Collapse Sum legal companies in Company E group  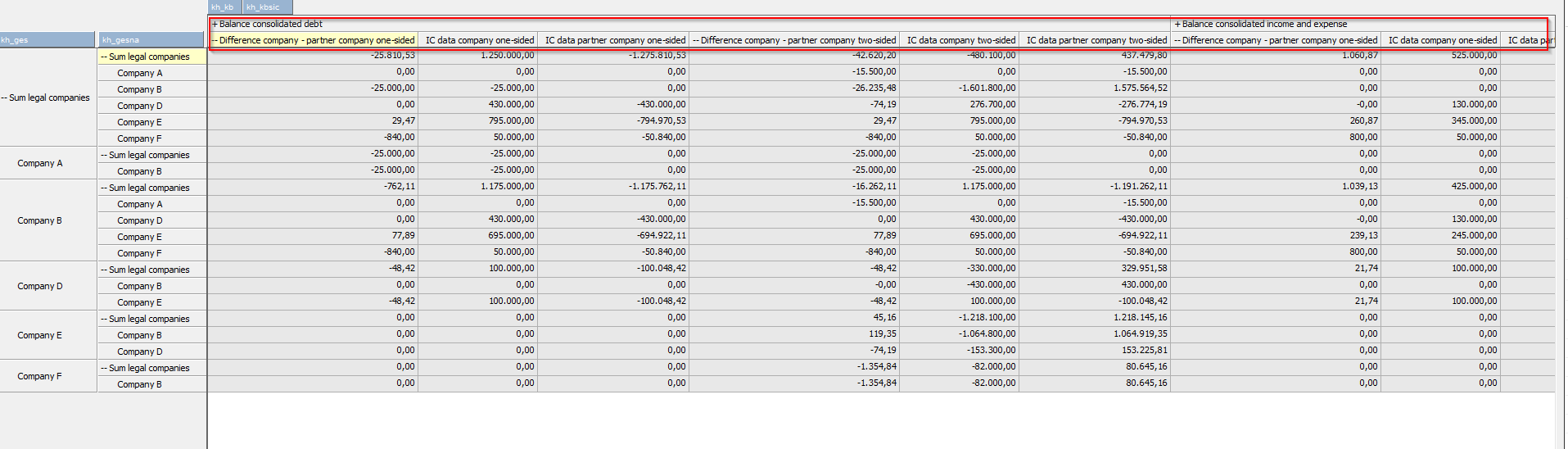point(104,320)
